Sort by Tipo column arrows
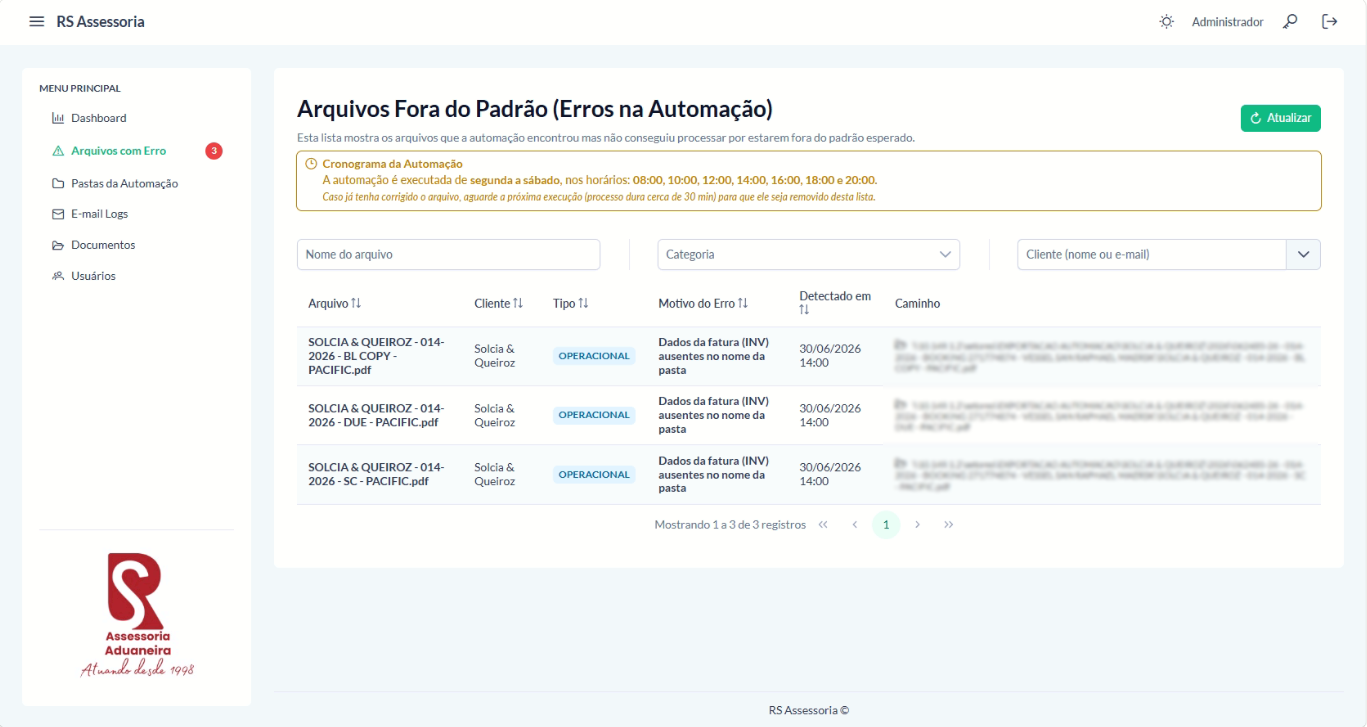Screen dimensions: 1367x727 (583, 303)
